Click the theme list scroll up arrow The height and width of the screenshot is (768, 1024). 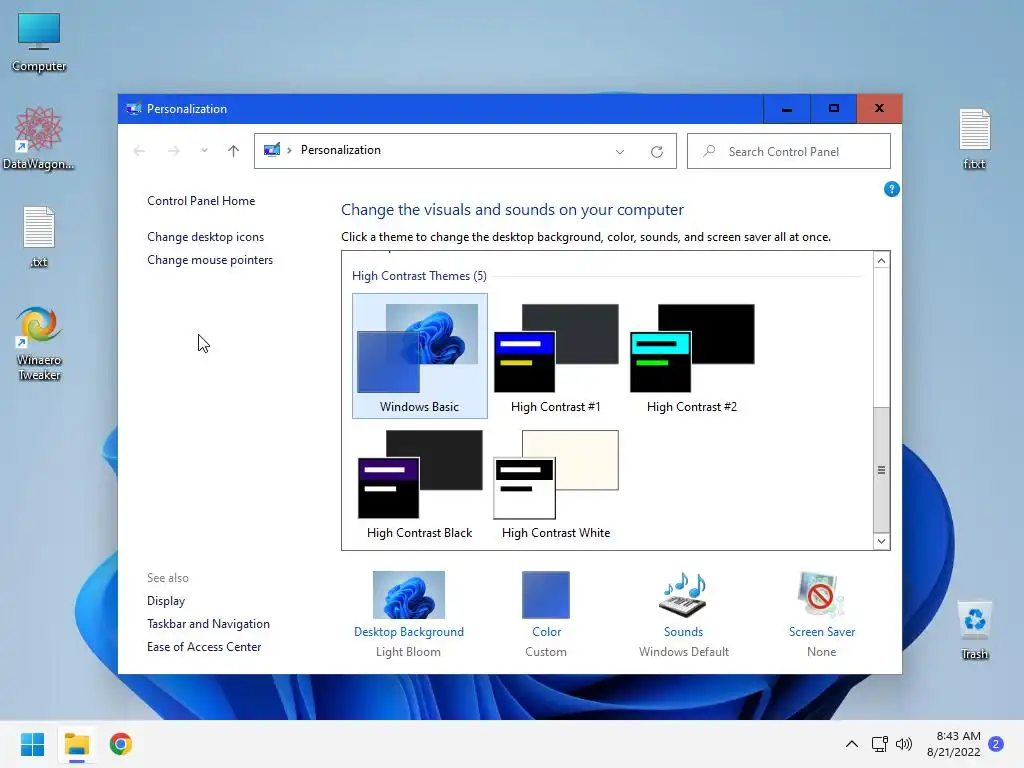click(881, 261)
